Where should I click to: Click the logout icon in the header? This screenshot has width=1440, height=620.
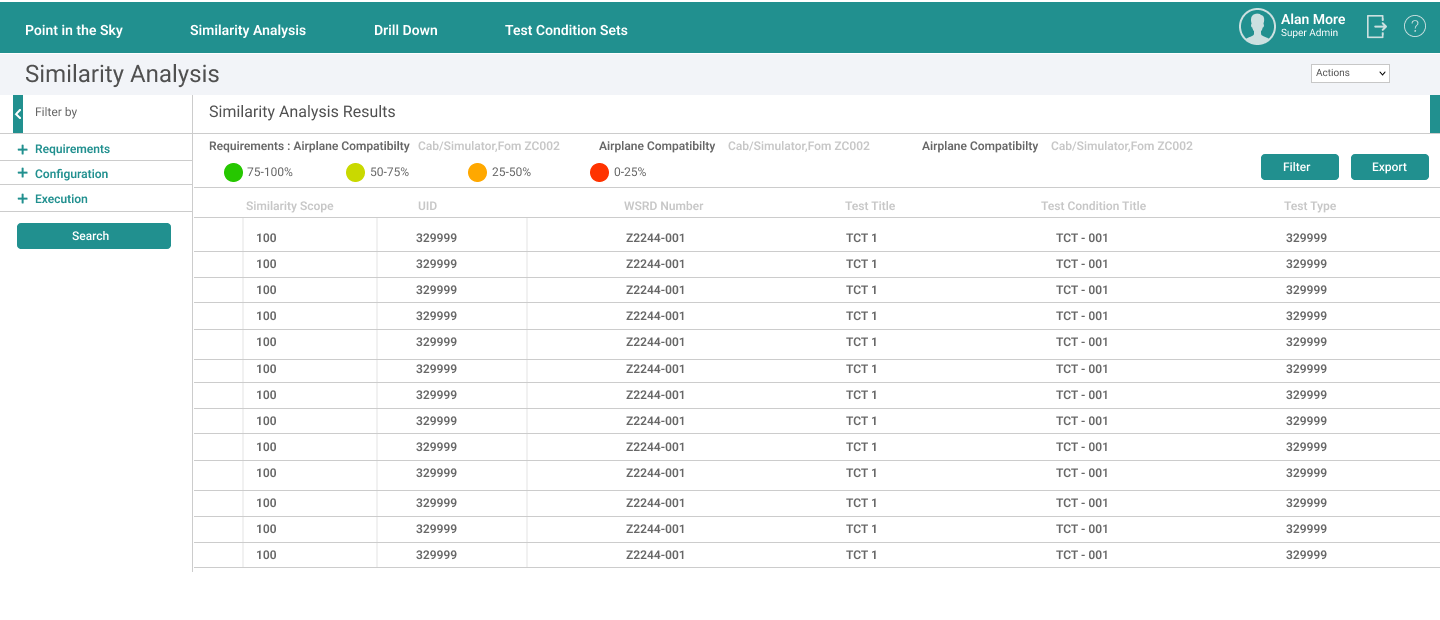pyautogui.click(x=1376, y=27)
